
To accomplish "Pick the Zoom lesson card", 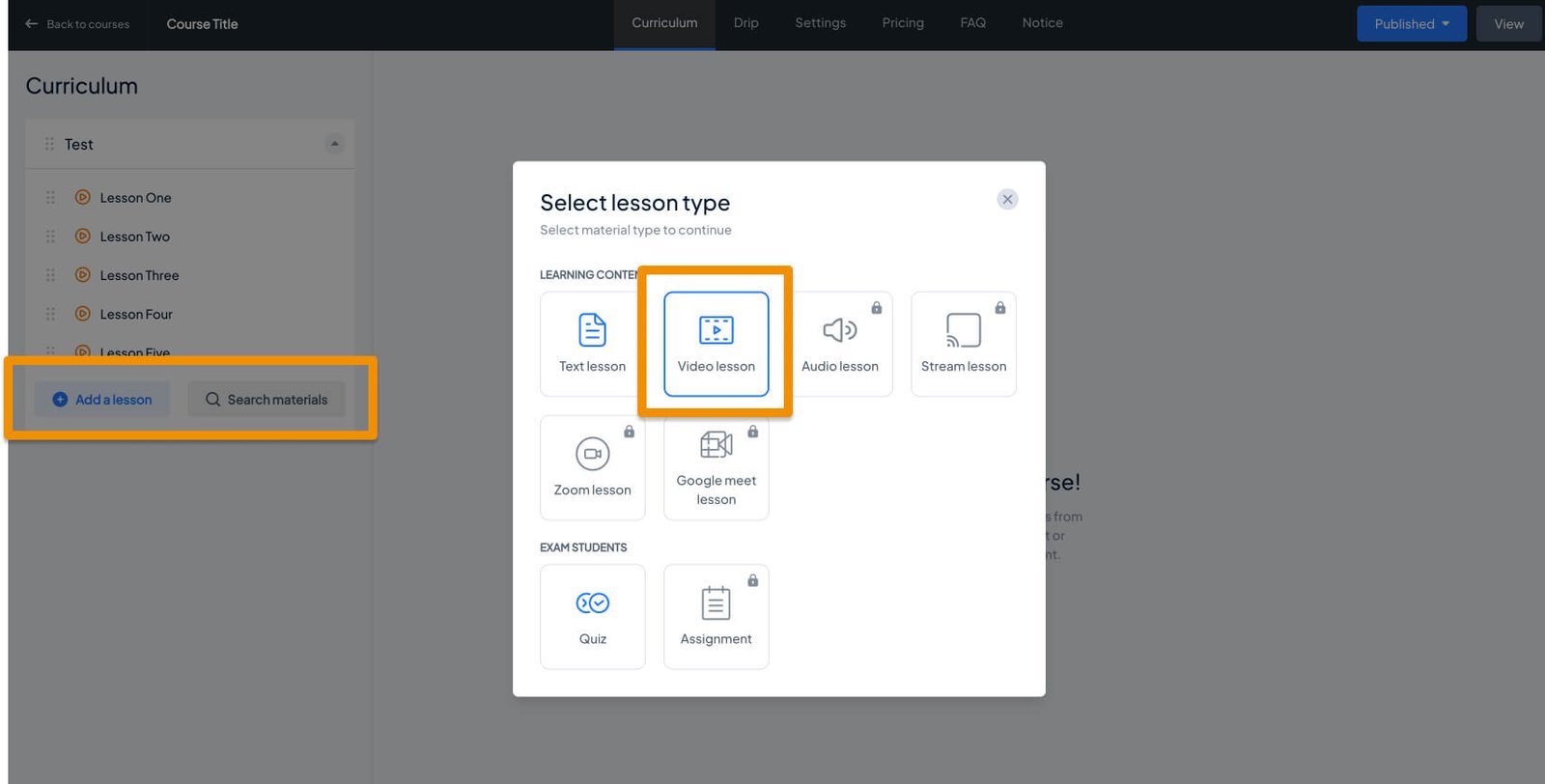I will (592, 467).
